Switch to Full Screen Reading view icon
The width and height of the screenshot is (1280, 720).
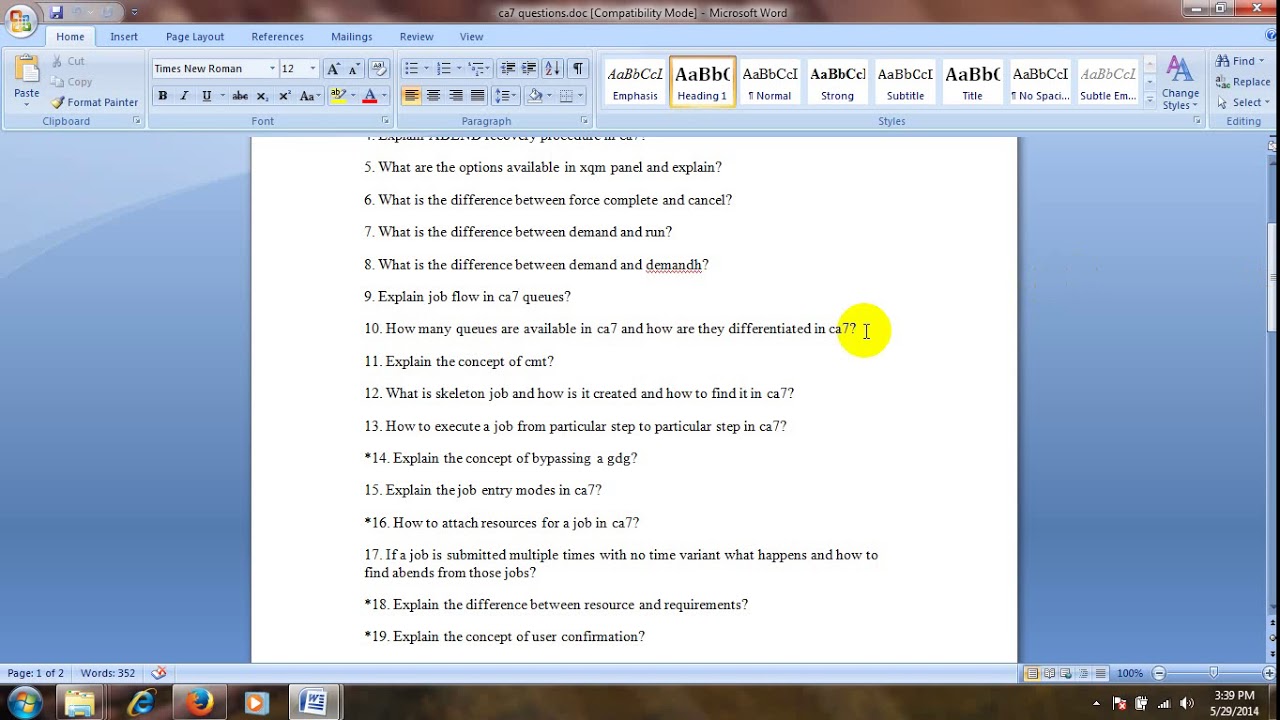point(1049,673)
